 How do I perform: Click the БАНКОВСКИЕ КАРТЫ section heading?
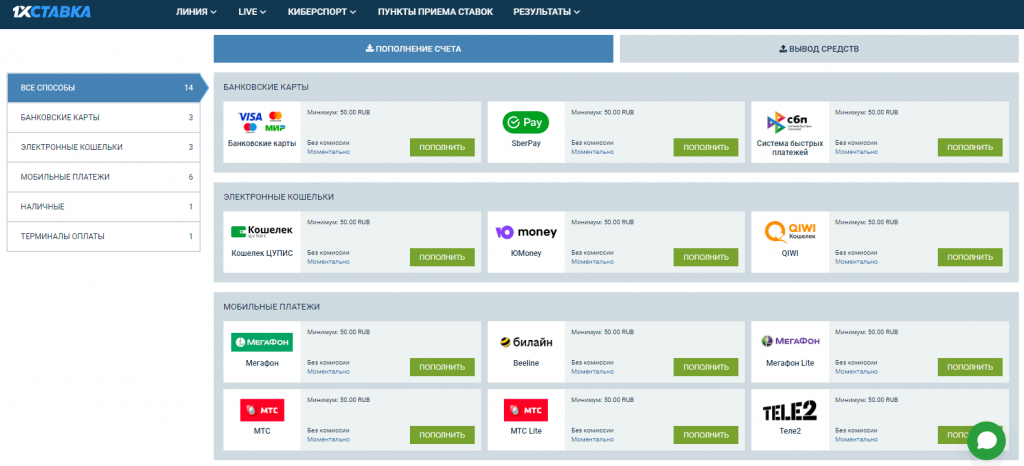tap(266, 87)
